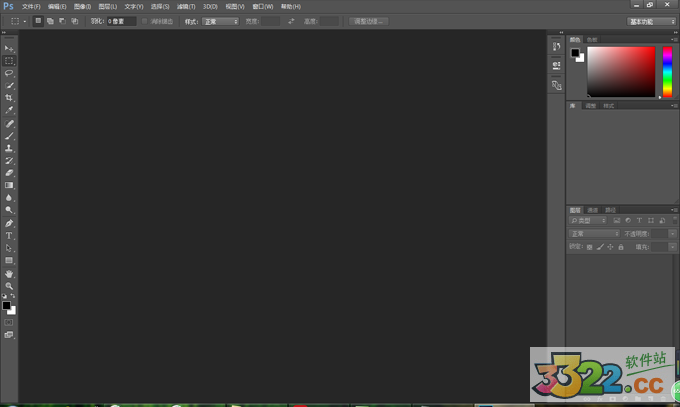Select the Clone Stamp tool
The height and width of the screenshot is (407, 680).
pyautogui.click(x=9, y=148)
